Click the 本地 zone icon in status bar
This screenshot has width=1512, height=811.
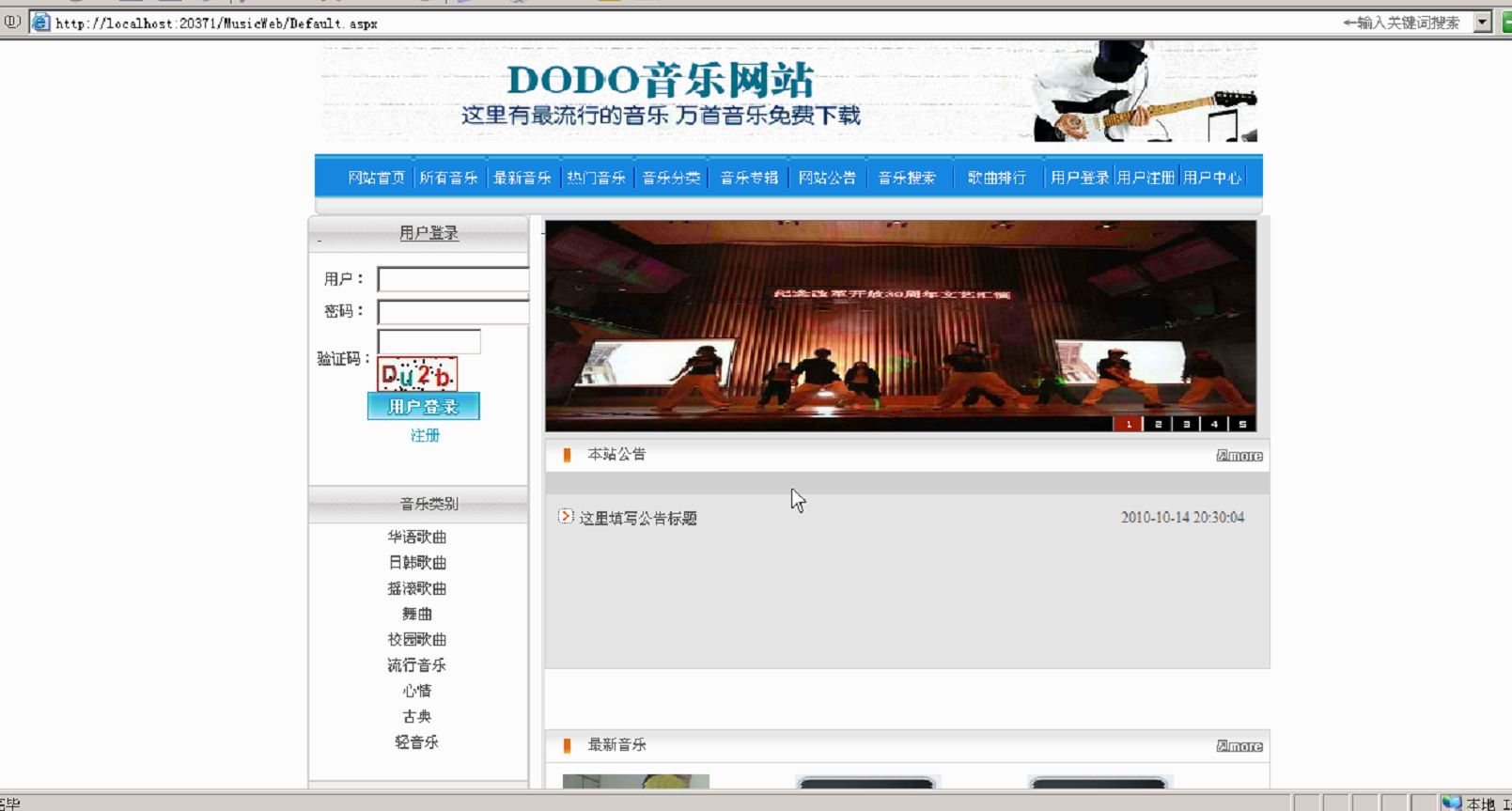tap(1452, 803)
